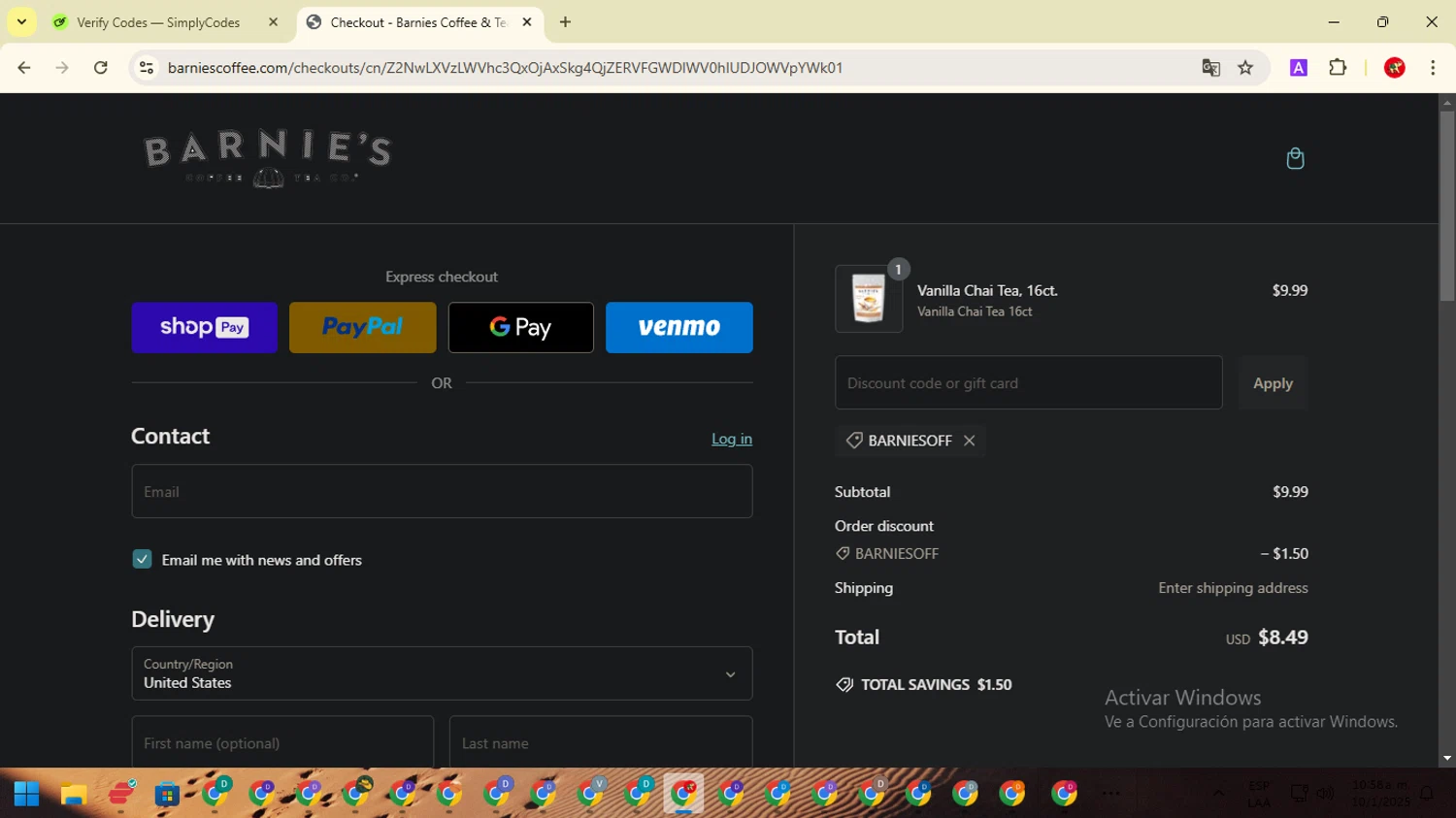Expand the Country/Region dropdown
Viewport: 1456px width, 818px height.
coord(442,673)
